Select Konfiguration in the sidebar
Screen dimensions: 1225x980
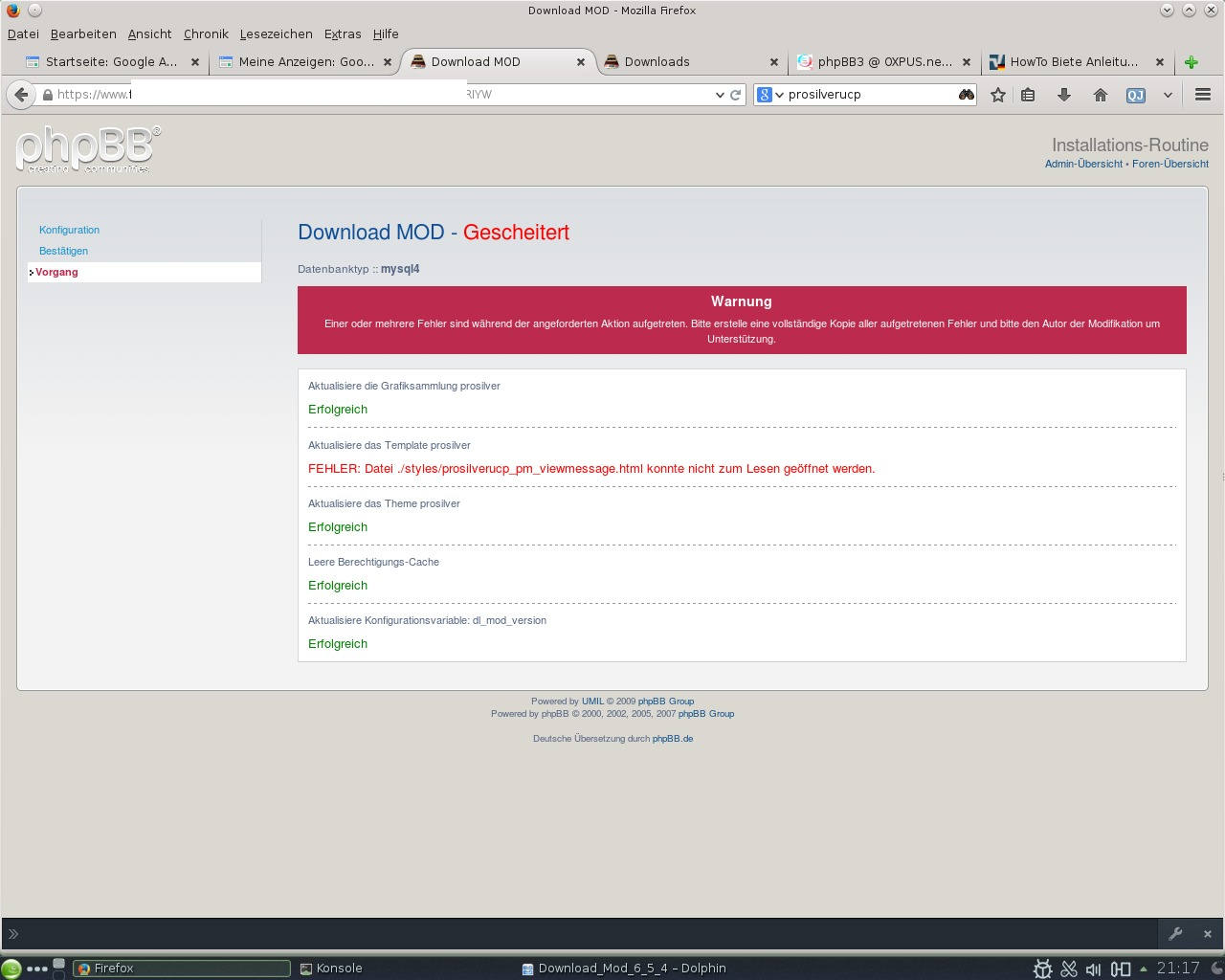click(x=69, y=230)
